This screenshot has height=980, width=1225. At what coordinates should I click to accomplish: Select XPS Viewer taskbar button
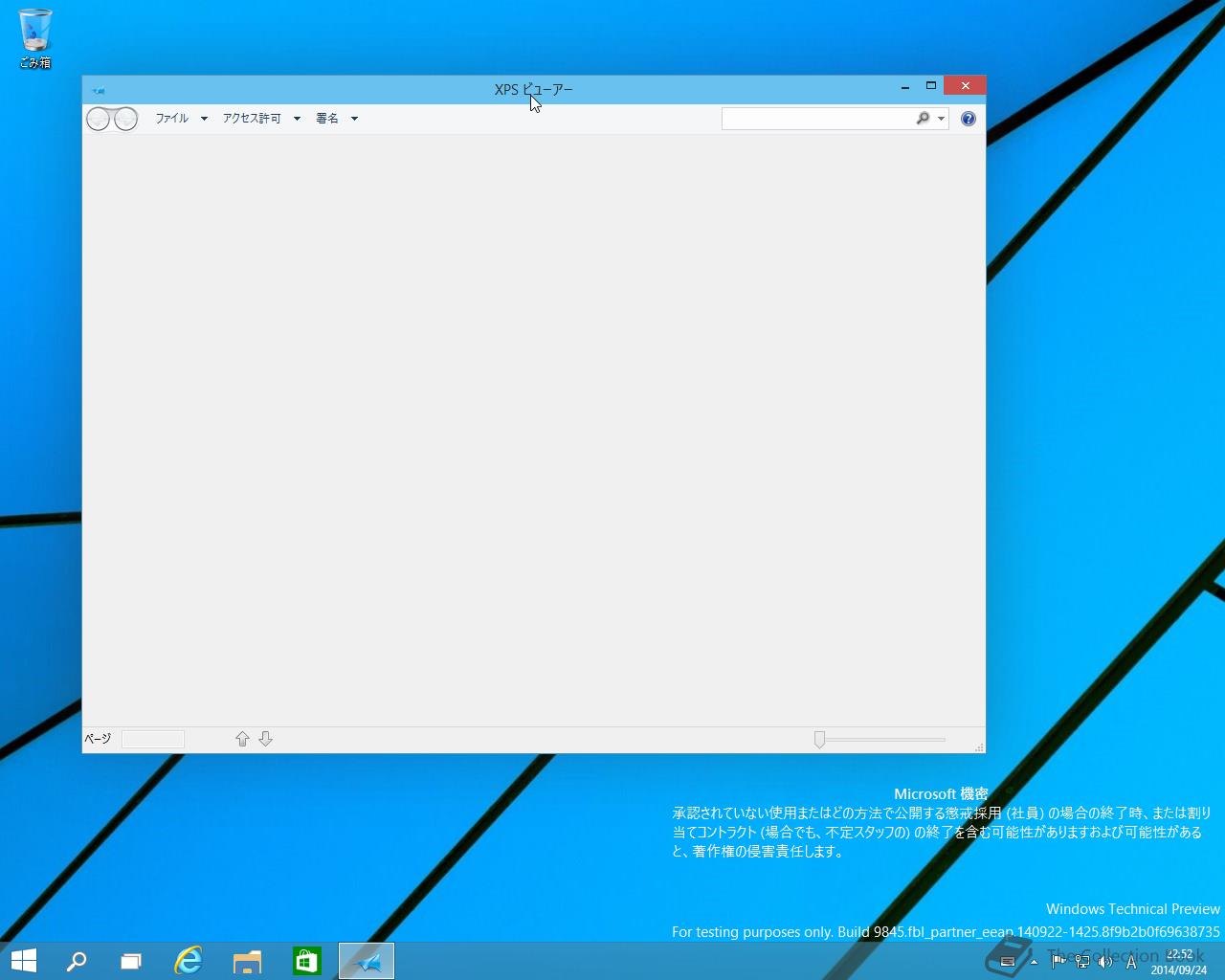pyautogui.click(x=367, y=961)
